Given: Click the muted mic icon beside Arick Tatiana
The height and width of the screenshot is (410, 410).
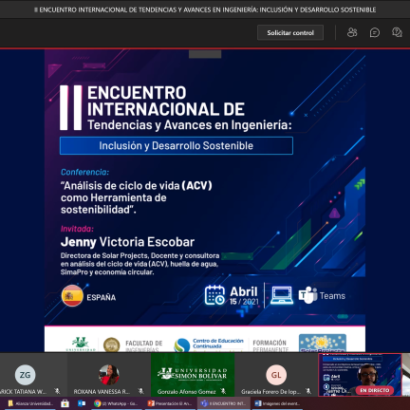Looking at the screenshot, I should click(57, 391).
